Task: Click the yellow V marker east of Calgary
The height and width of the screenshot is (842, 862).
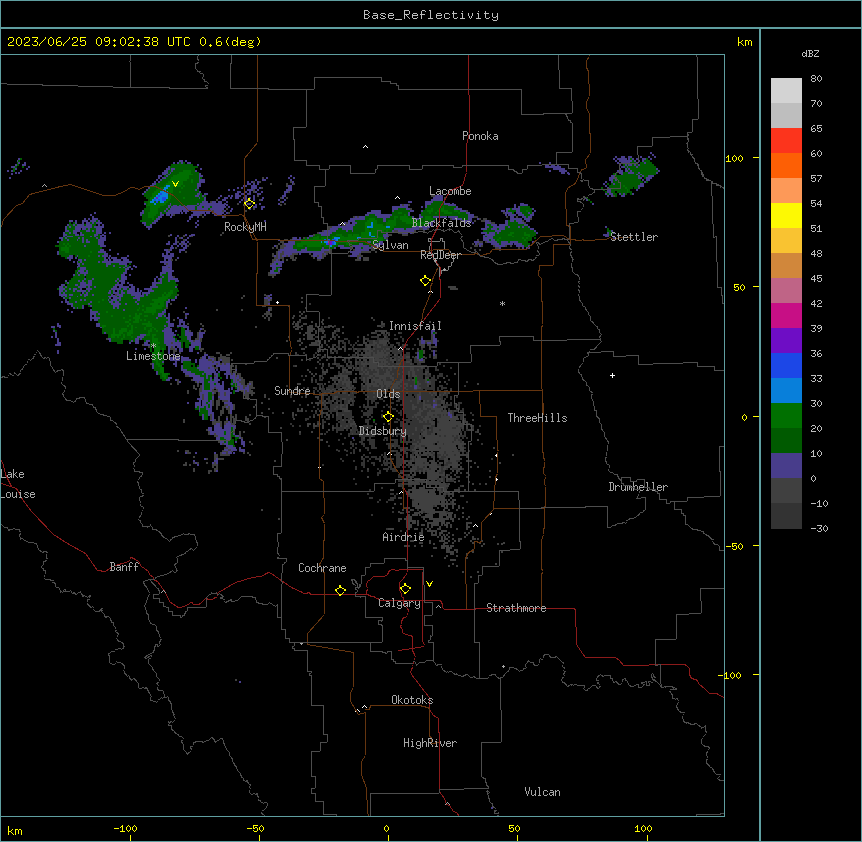Action: coord(429,584)
